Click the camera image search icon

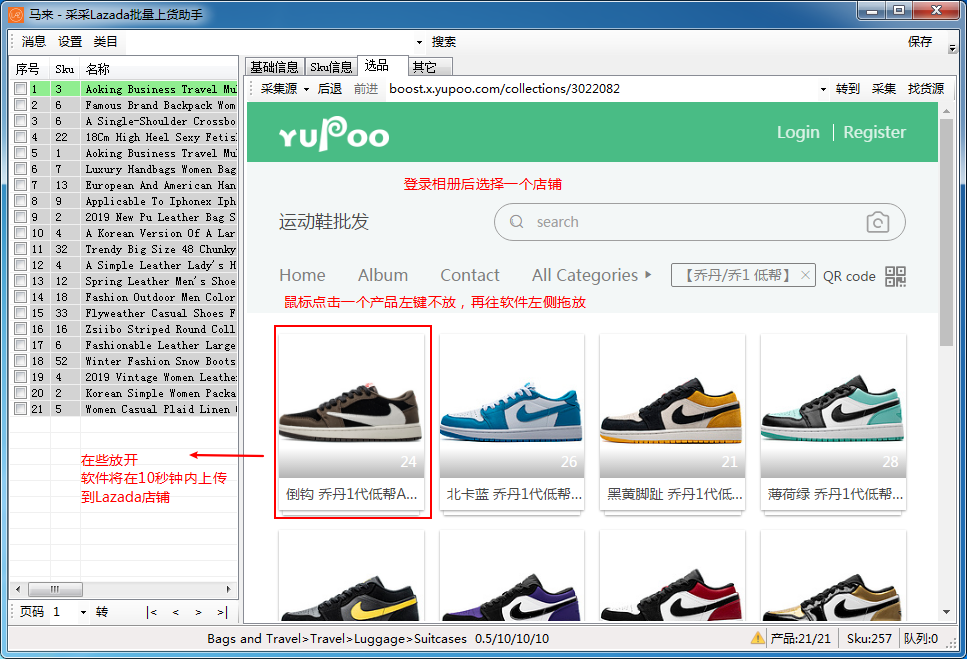coord(878,222)
